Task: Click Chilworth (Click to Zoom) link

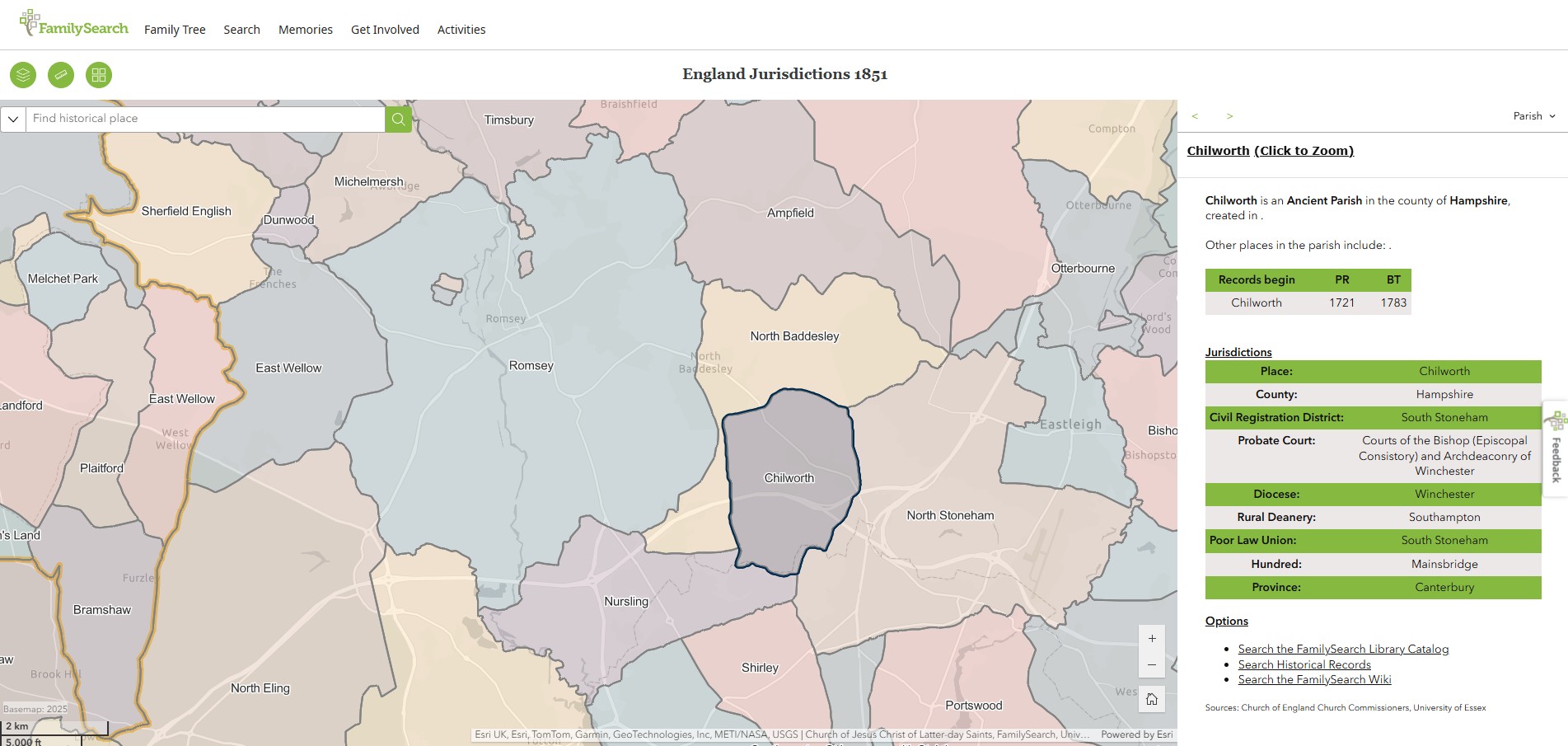Action: point(1271,151)
